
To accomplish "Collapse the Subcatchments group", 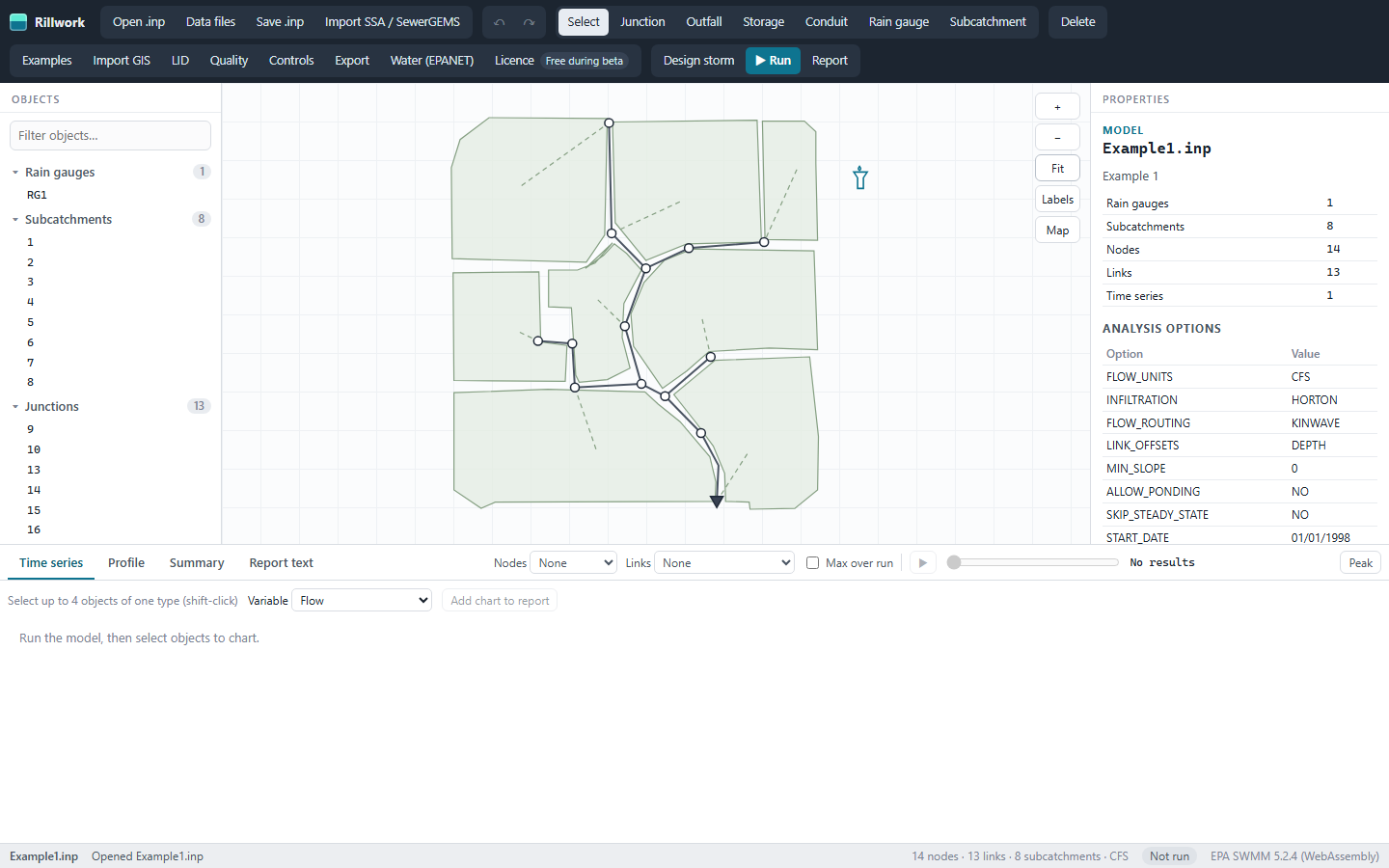I will click(15, 220).
